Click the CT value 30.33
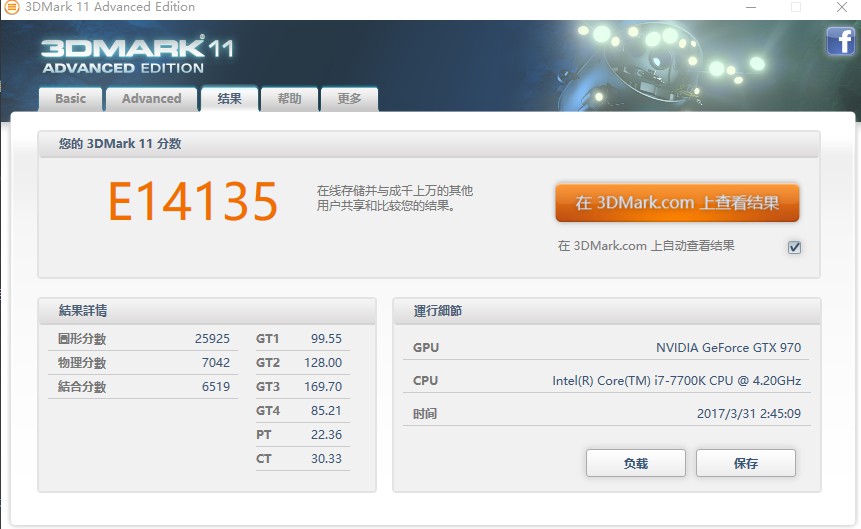 pos(326,459)
